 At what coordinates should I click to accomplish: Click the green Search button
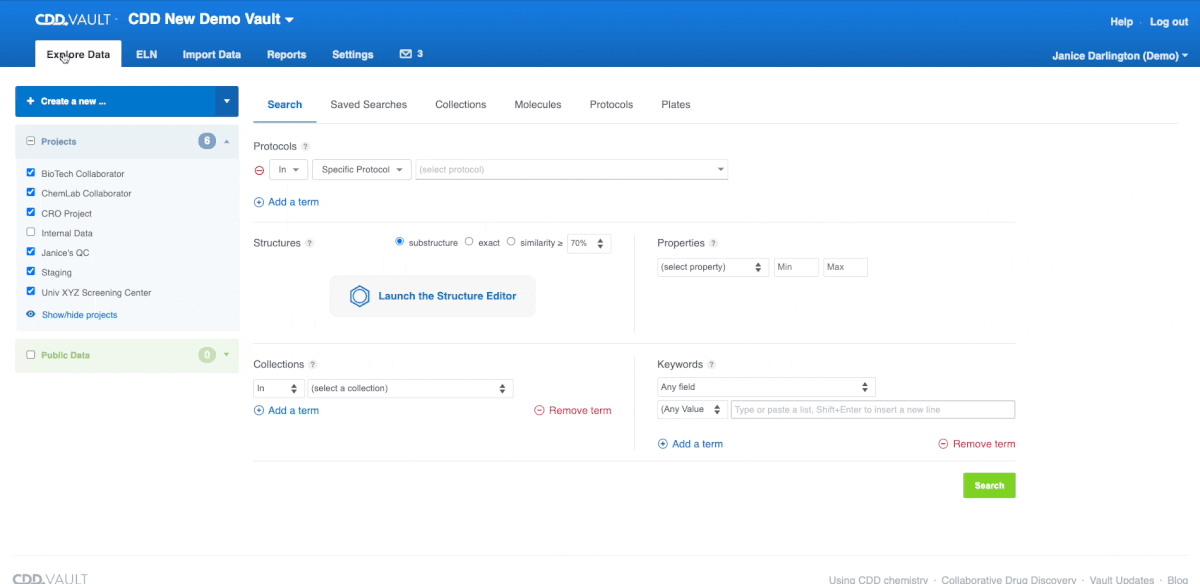pos(988,485)
